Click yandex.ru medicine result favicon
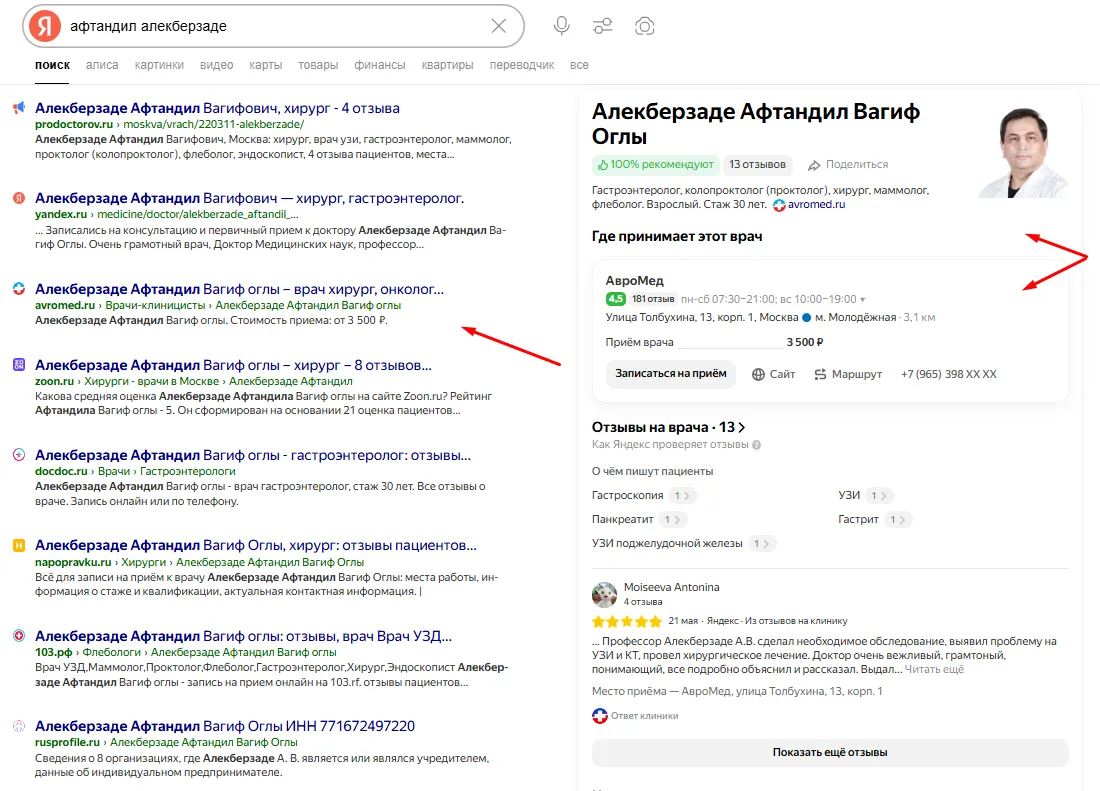 tap(19, 198)
